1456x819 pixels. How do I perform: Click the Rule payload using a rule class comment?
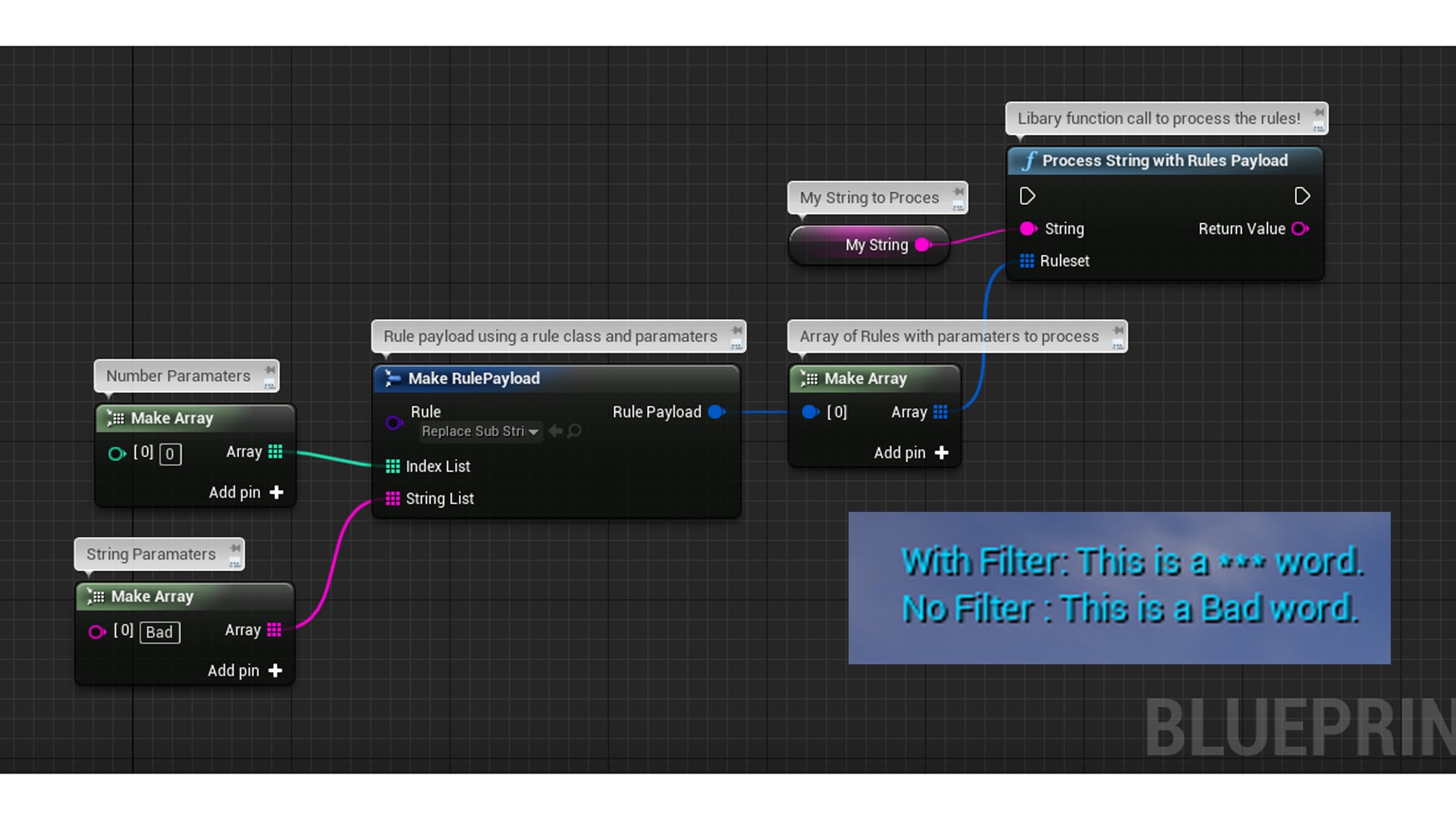[x=550, y=337]
